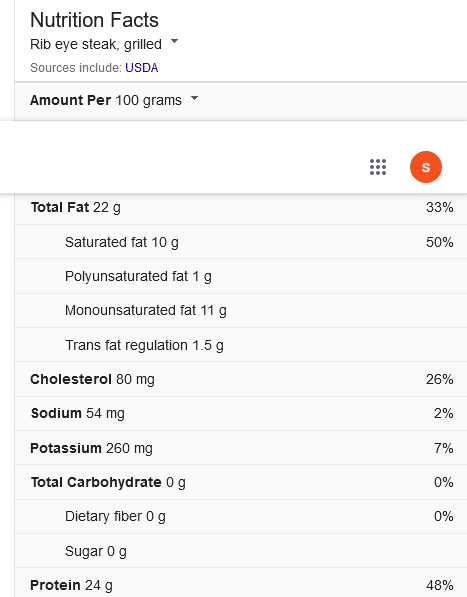
Task: Select the Total Fat 22 g row
Action: [x=241, y=208]
